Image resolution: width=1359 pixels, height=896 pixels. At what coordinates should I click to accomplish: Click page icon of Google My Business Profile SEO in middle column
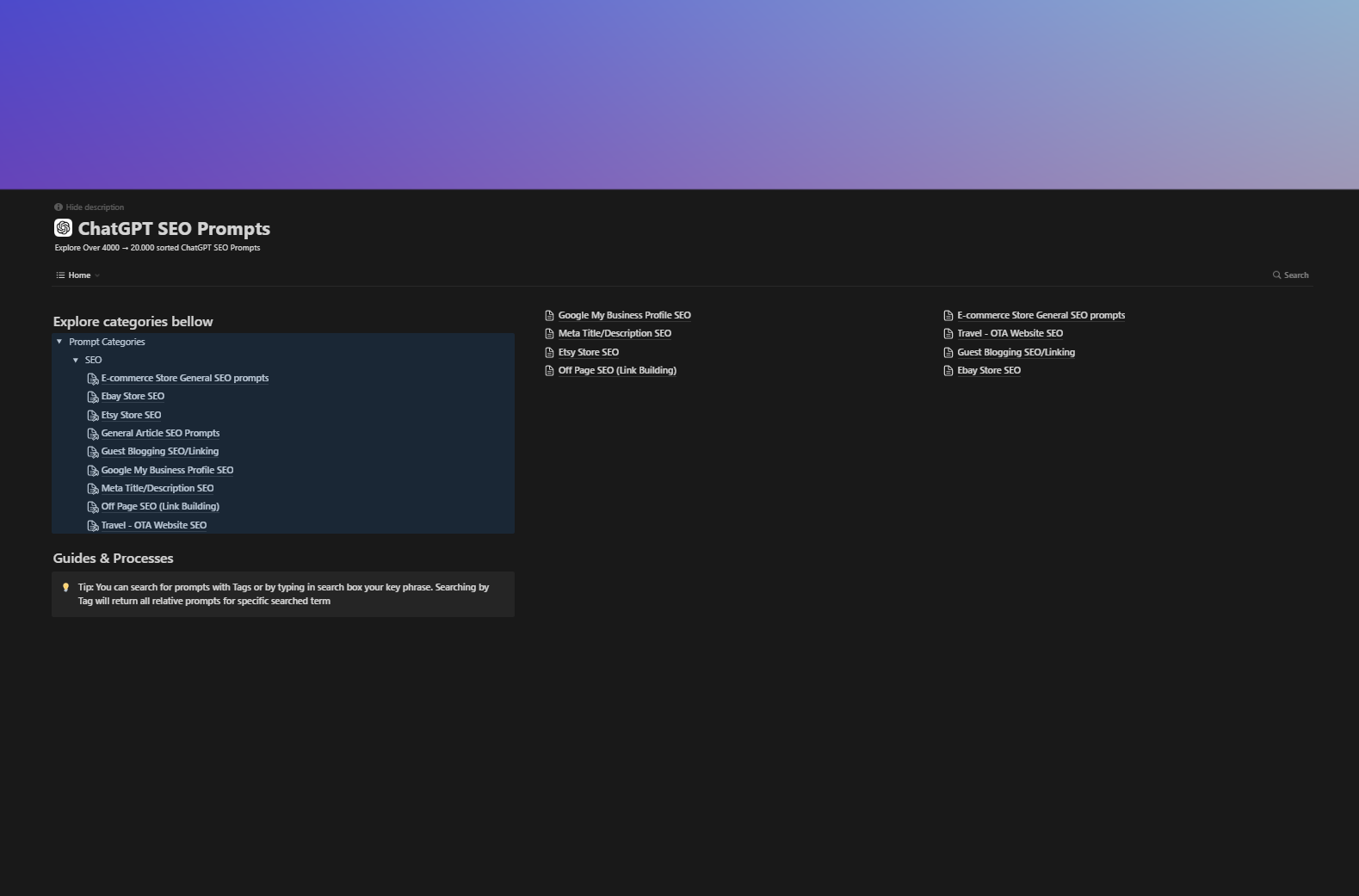[550, 316]
